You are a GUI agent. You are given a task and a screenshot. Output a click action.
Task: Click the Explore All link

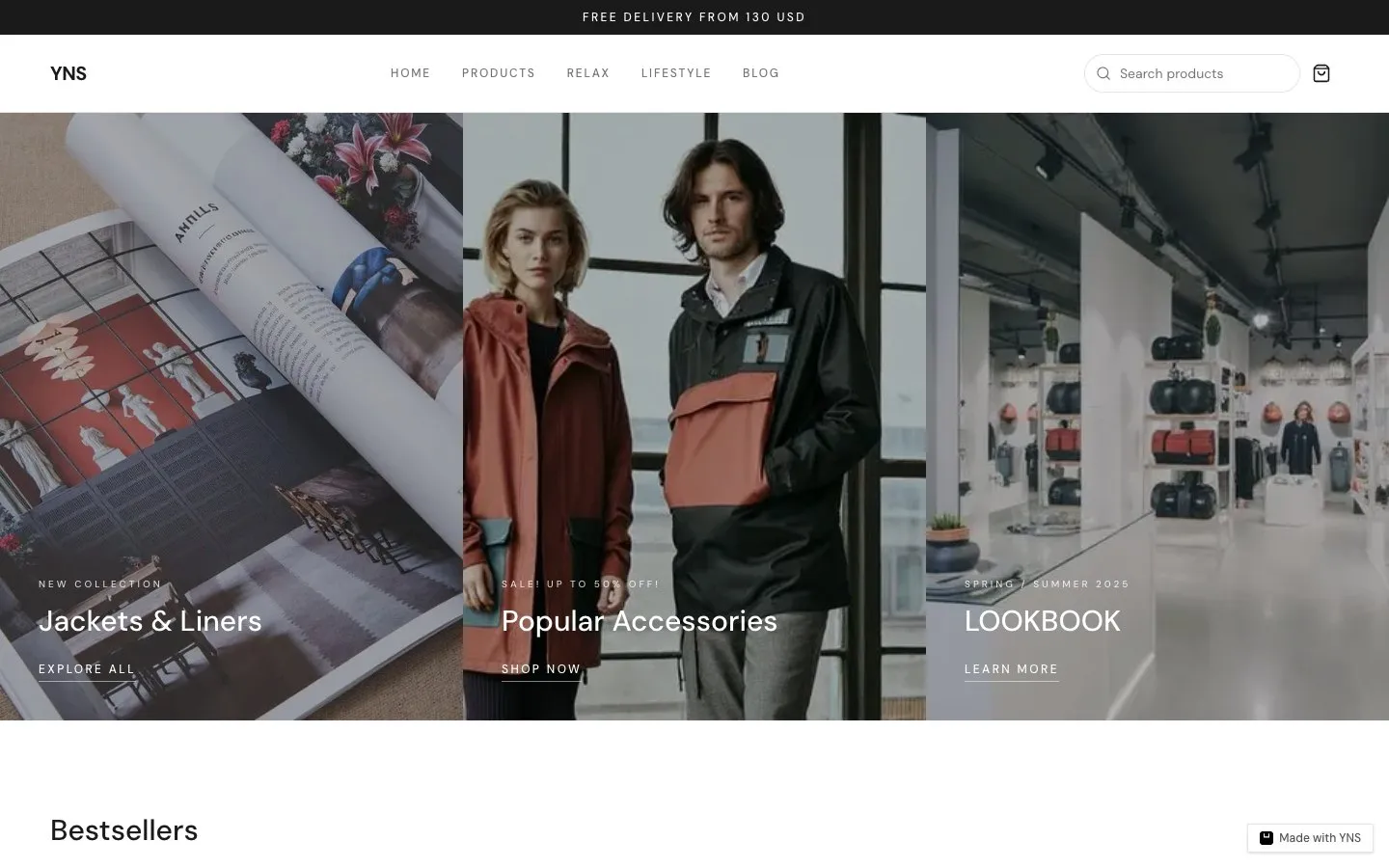[87, 669]
